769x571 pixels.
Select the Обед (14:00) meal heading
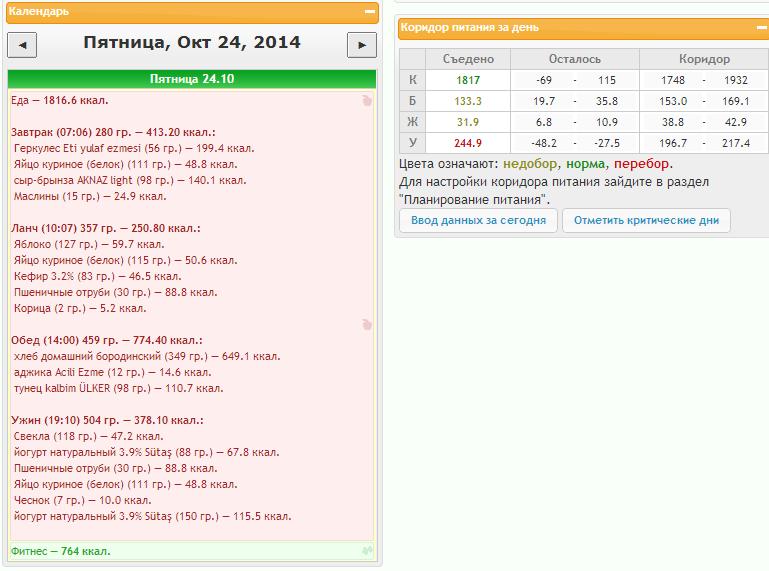[107, 340]
